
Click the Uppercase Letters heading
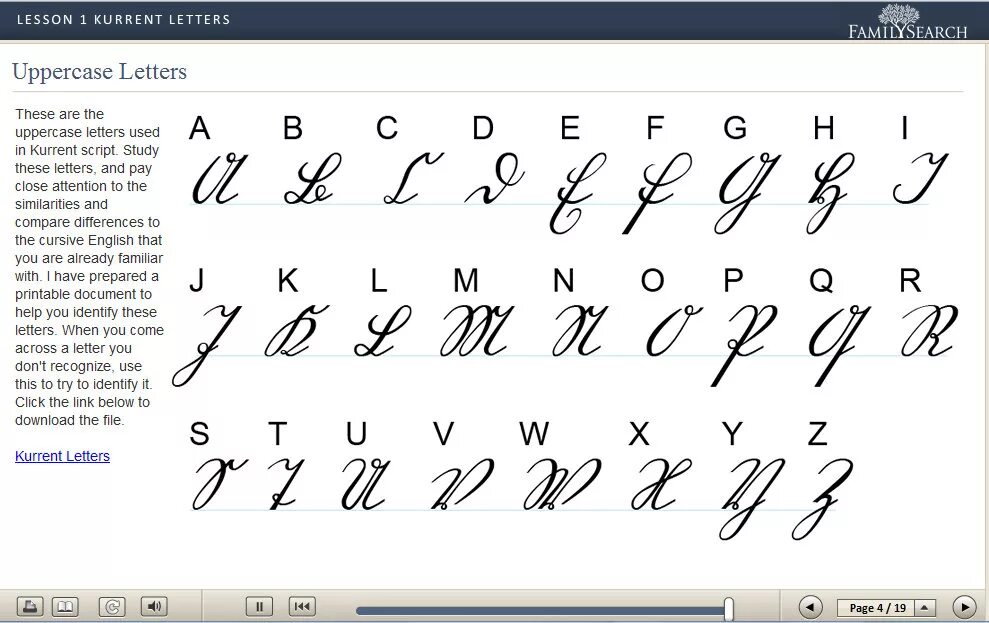point(100,71)
